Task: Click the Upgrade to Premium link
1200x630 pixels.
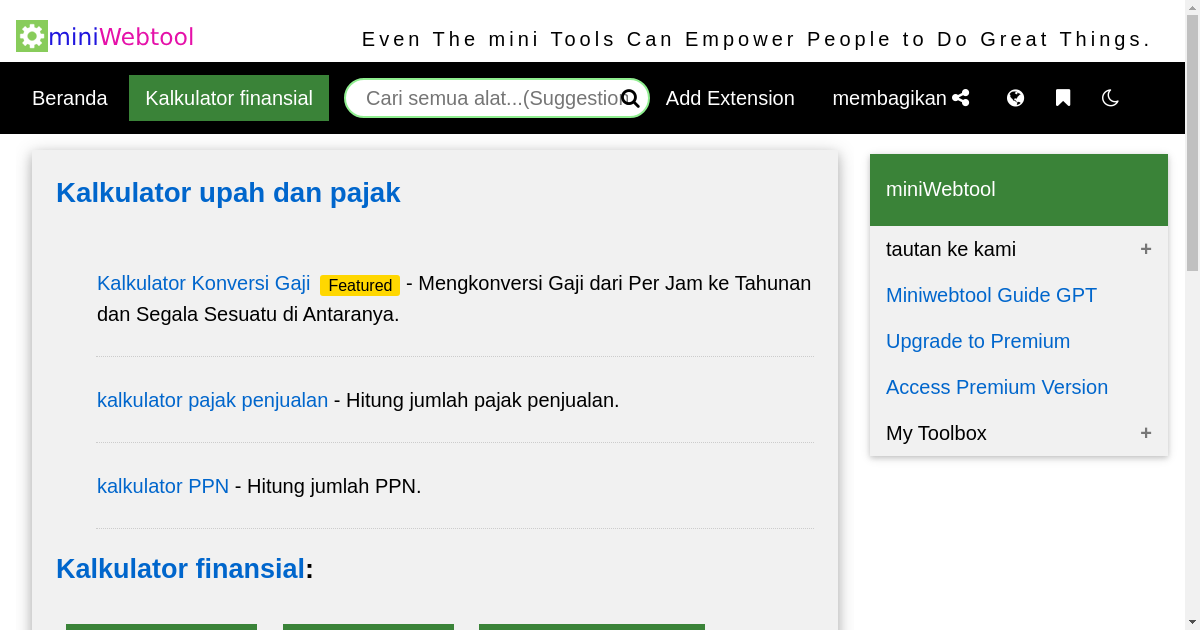Action: tap(978, 341)
